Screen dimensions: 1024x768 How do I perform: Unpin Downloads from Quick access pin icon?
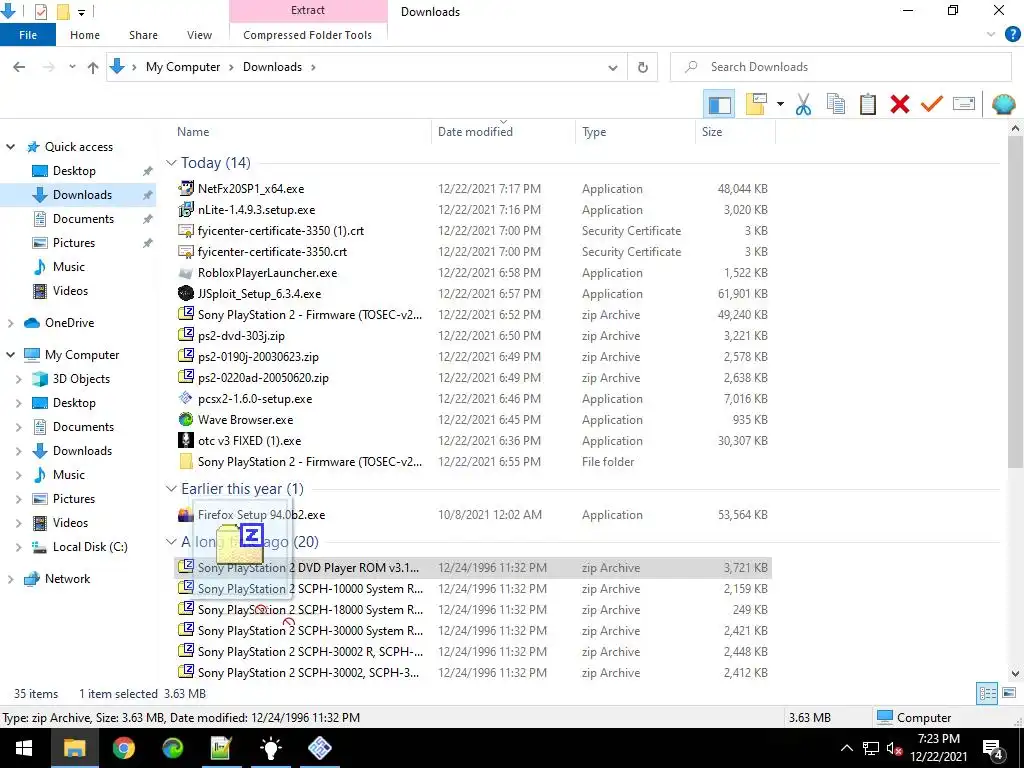click(148, 195)
